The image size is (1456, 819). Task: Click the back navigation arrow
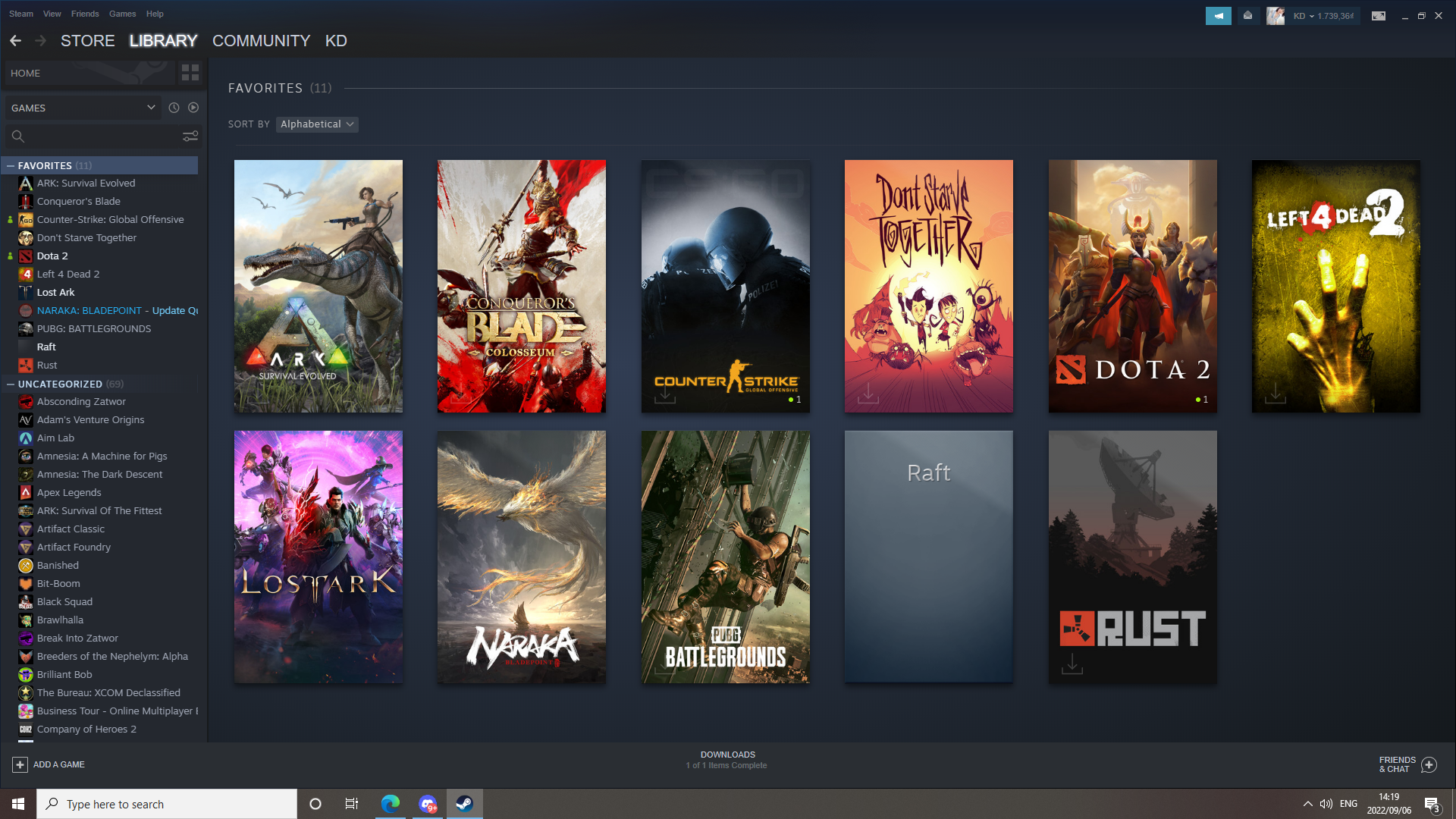pyautogui.click(x=15, y=41)
